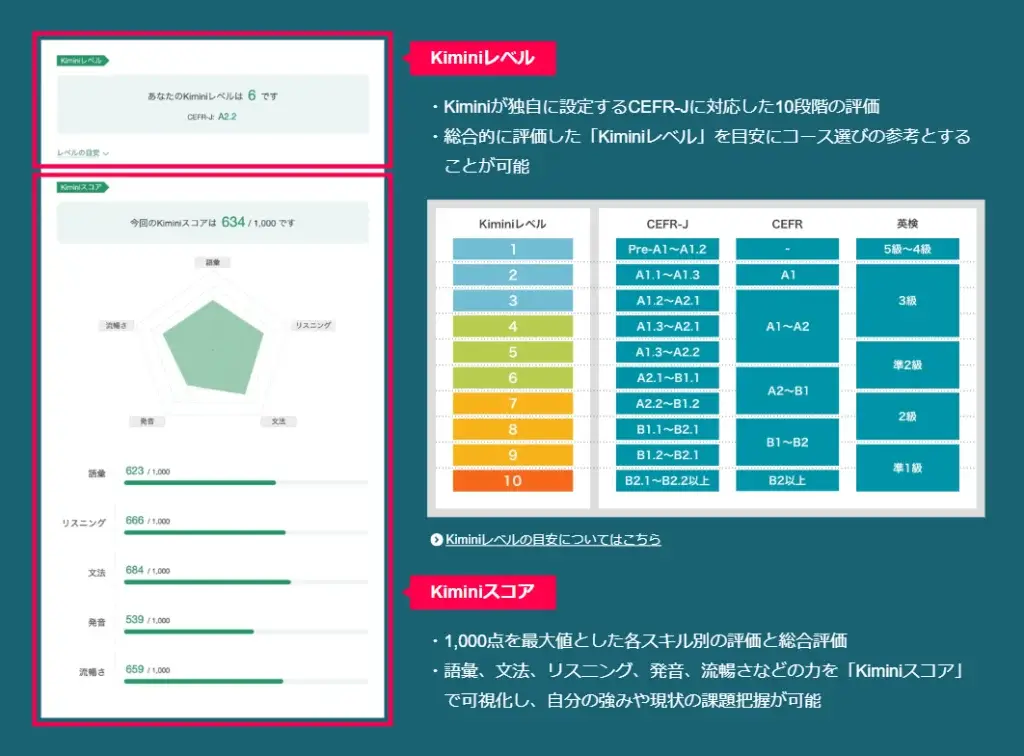This screenshot has height=756, width=1024.
Task: Select the 発音 label on the radar chart
Action: (147, 422)
